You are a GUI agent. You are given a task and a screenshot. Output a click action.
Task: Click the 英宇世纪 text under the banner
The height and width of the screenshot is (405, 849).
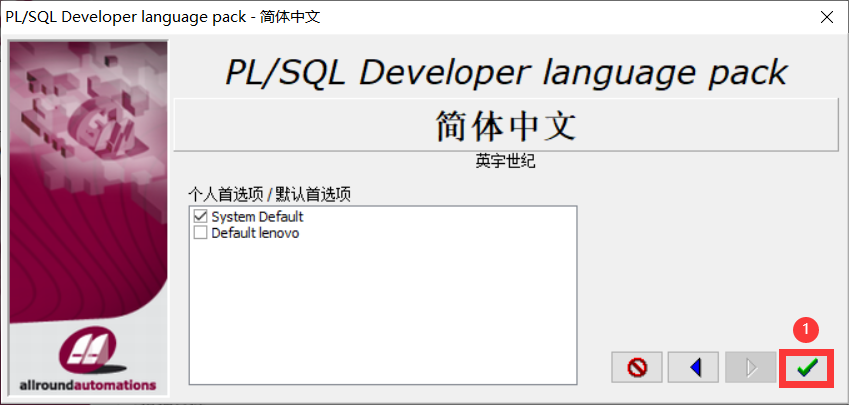point(506,161)
